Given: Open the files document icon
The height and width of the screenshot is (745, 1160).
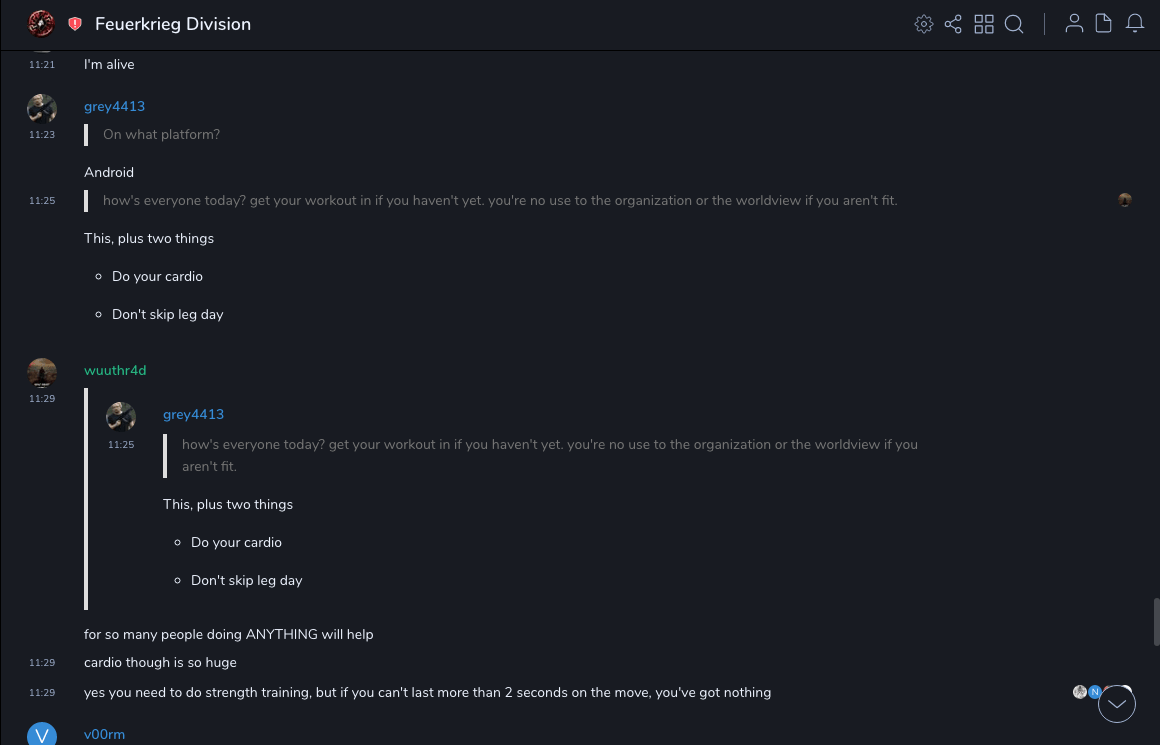Looking at the screenshot, I should click(x=1104, y=24).
